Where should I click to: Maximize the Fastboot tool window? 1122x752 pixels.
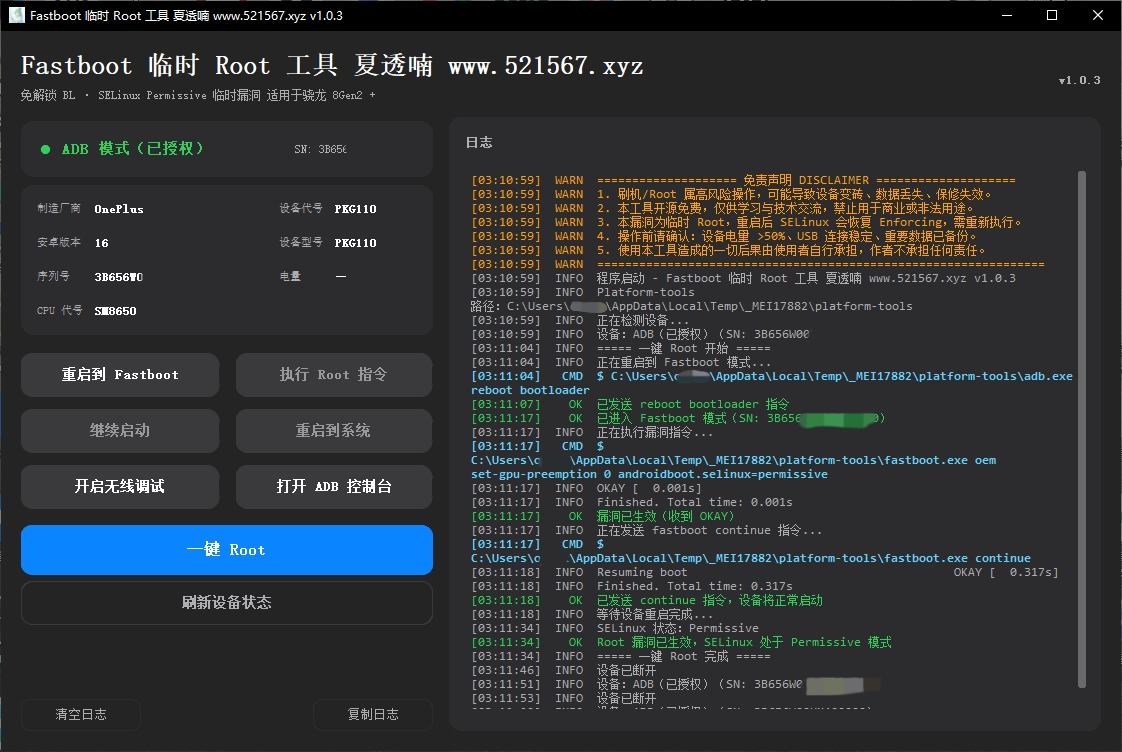pos(1052,15)
